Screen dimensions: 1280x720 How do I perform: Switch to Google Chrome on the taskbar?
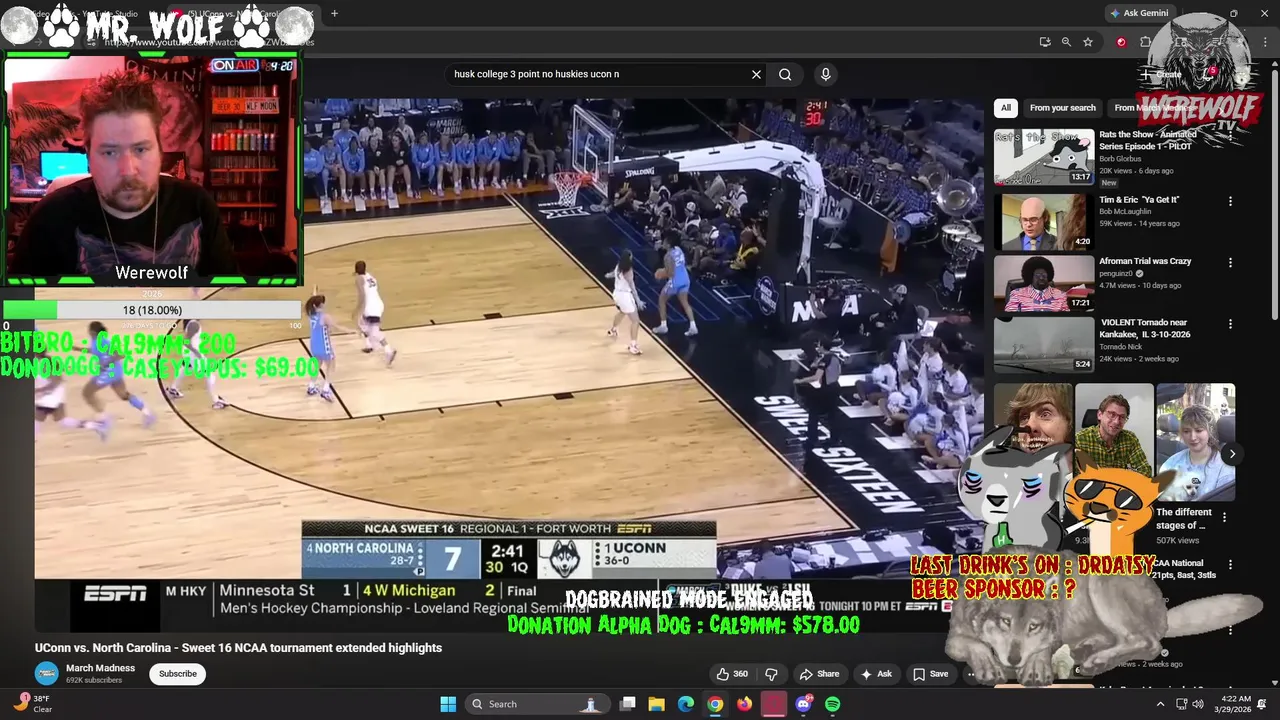[715, 704]
